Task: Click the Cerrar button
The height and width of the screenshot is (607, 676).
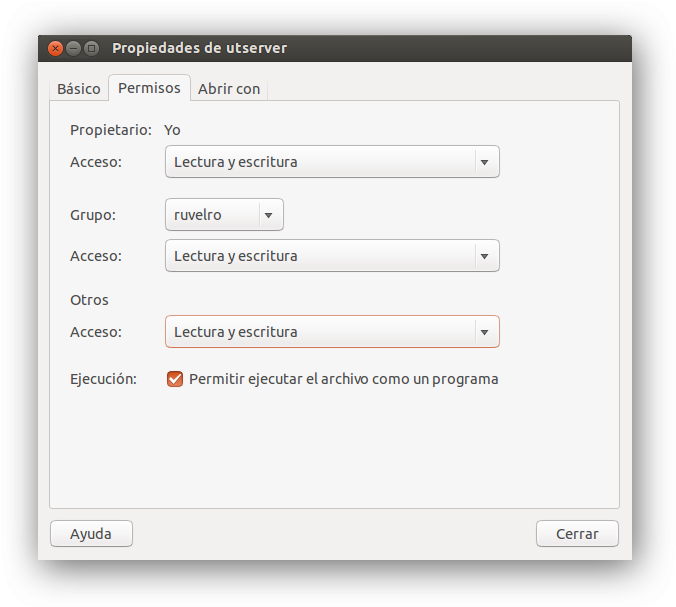Action: coord(577,534)
